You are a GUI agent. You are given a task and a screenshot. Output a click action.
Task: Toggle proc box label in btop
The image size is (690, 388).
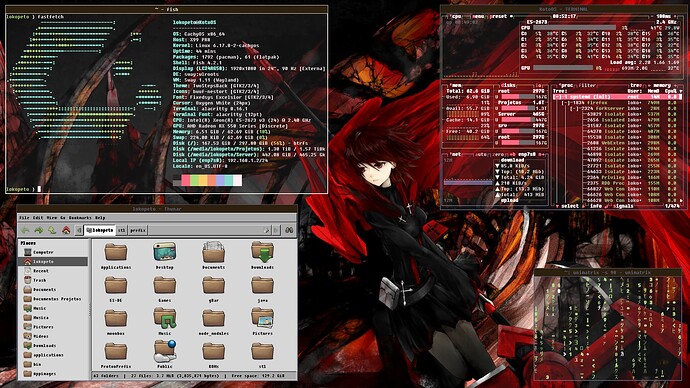pos(565,85)
